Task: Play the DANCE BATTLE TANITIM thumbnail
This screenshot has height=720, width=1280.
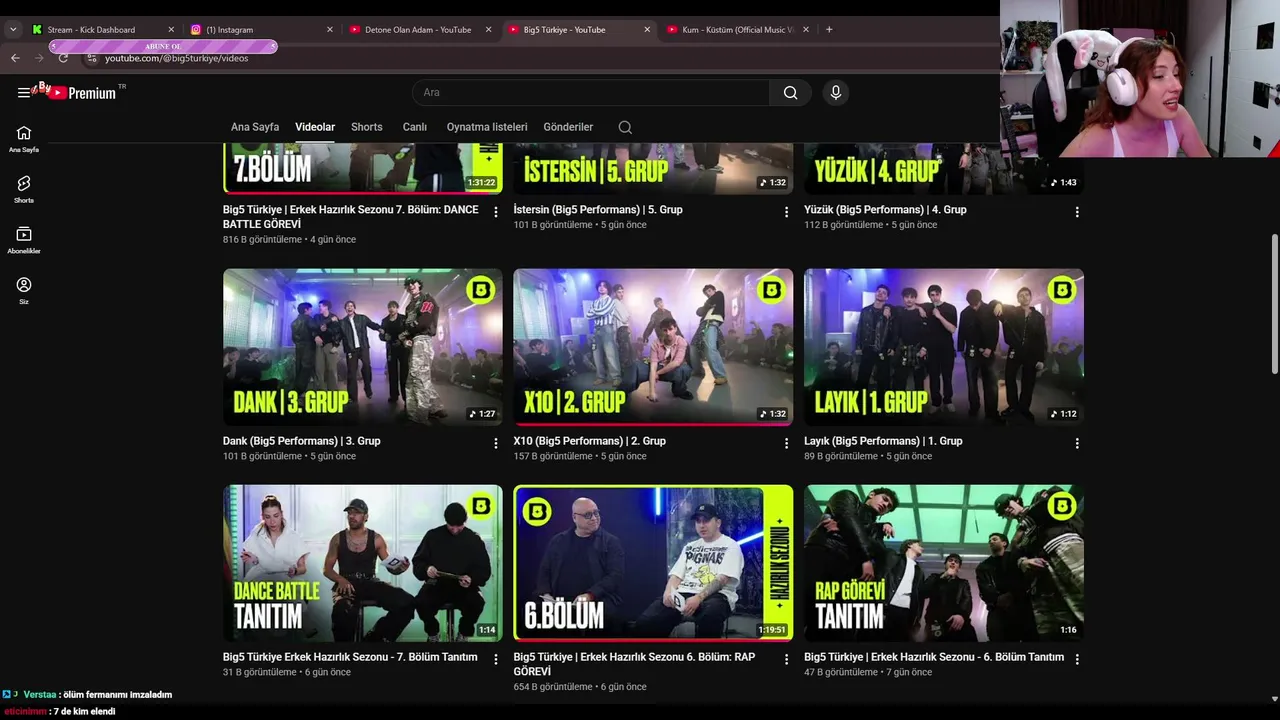Action: 363,563
